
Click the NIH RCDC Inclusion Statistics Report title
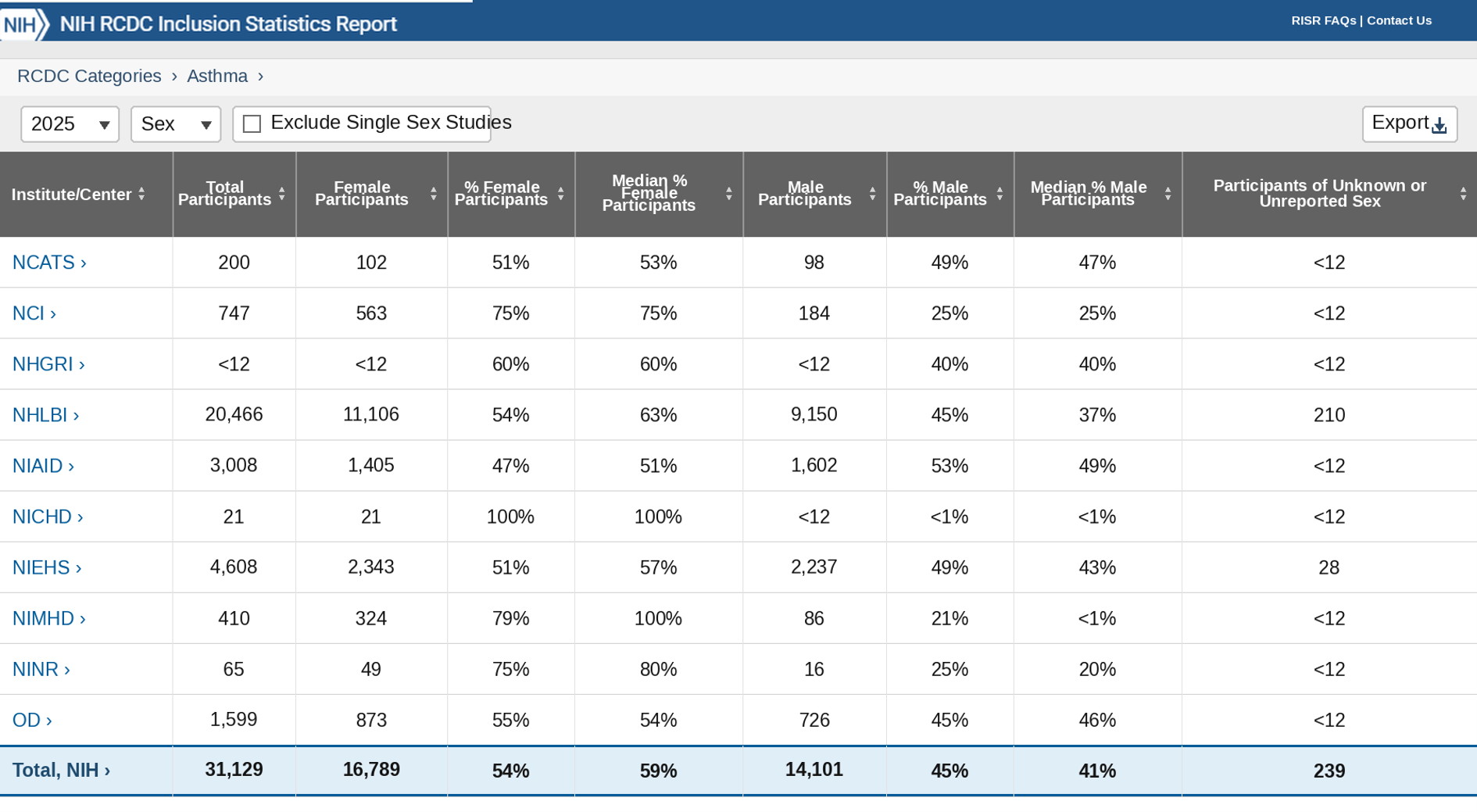(228, 24)
